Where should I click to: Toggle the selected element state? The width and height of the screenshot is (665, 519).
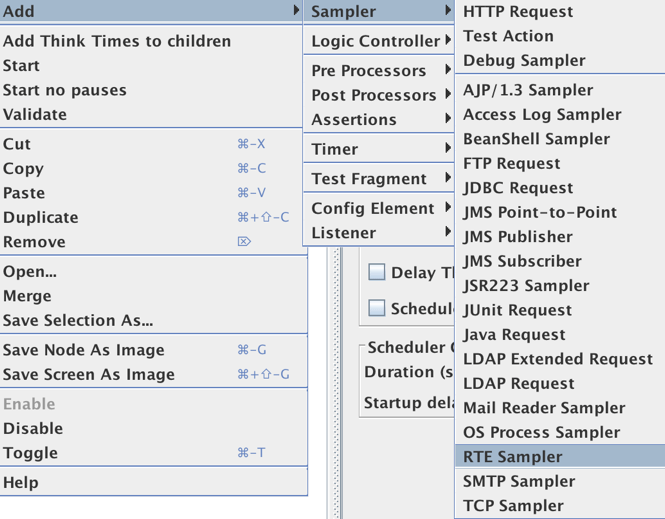(154, 453)
